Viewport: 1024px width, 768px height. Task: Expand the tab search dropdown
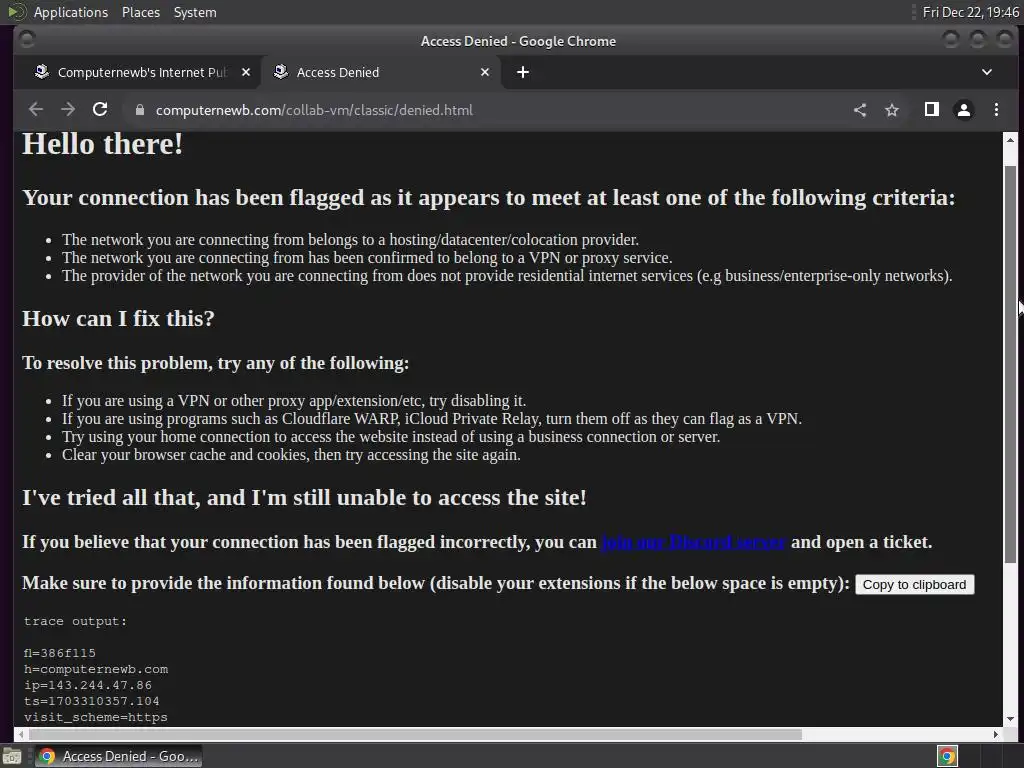pyautogui.click(x=987, y=72)
